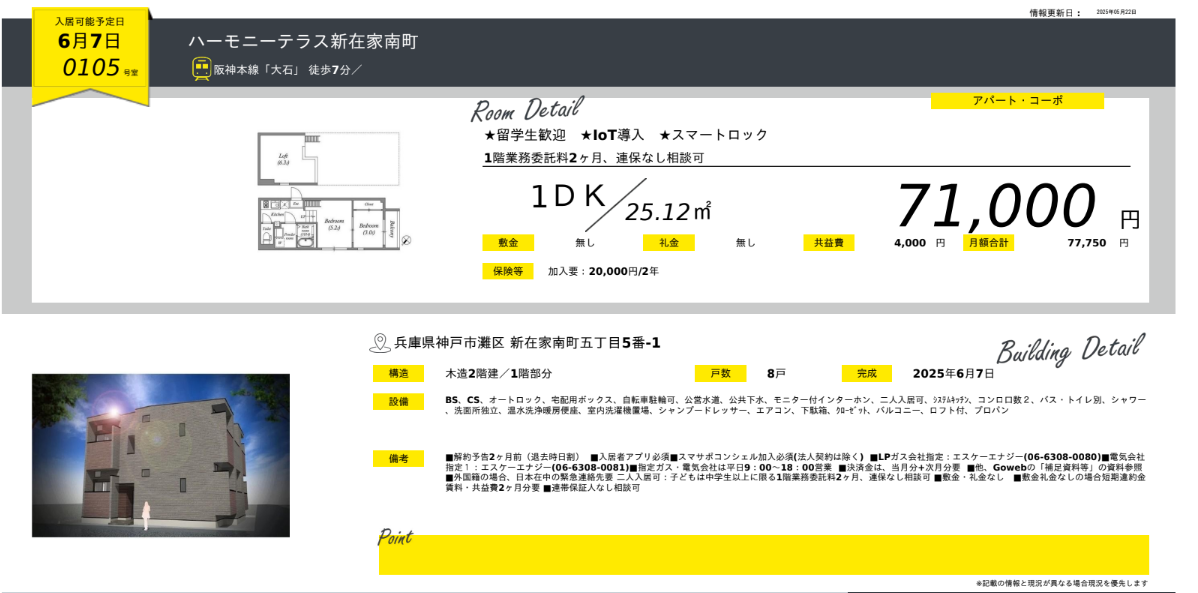Click the 戸数 label
This screenshot has height=593, width=1198.
[720, 374]
